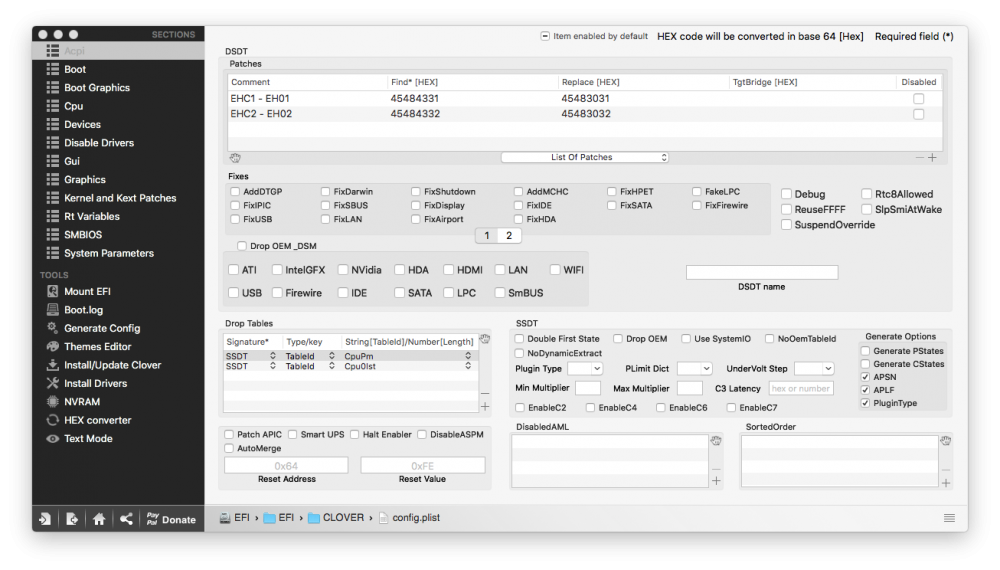Click the share icon in bottom toolbar
This screenshot has height=570, width=1000.
pos(126,519)
